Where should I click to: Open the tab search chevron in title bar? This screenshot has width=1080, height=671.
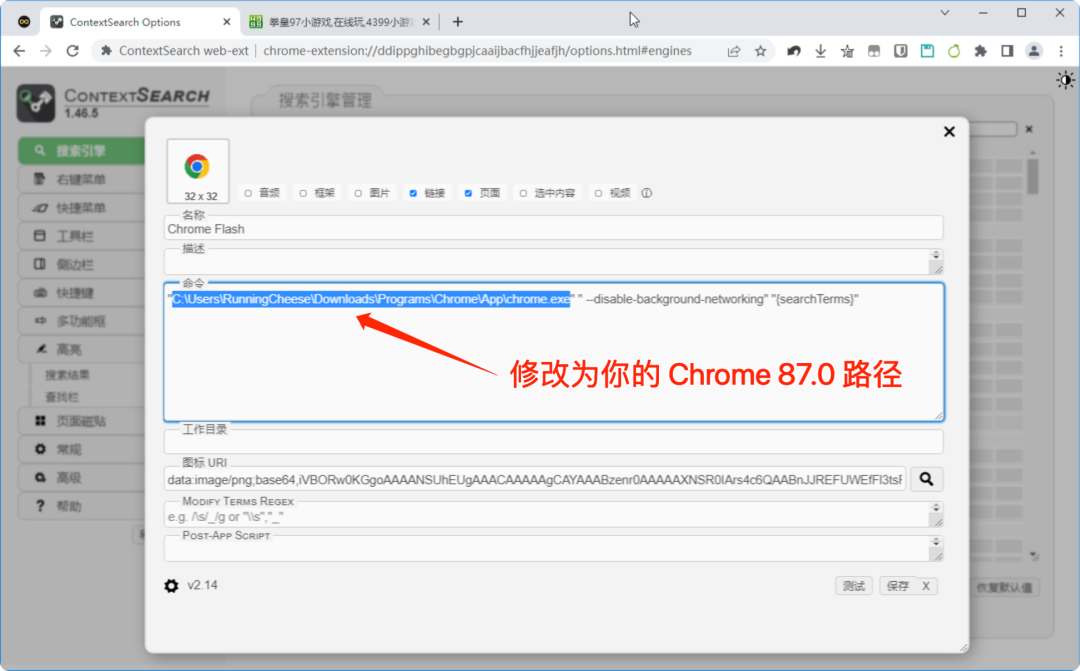coord(945,12)
